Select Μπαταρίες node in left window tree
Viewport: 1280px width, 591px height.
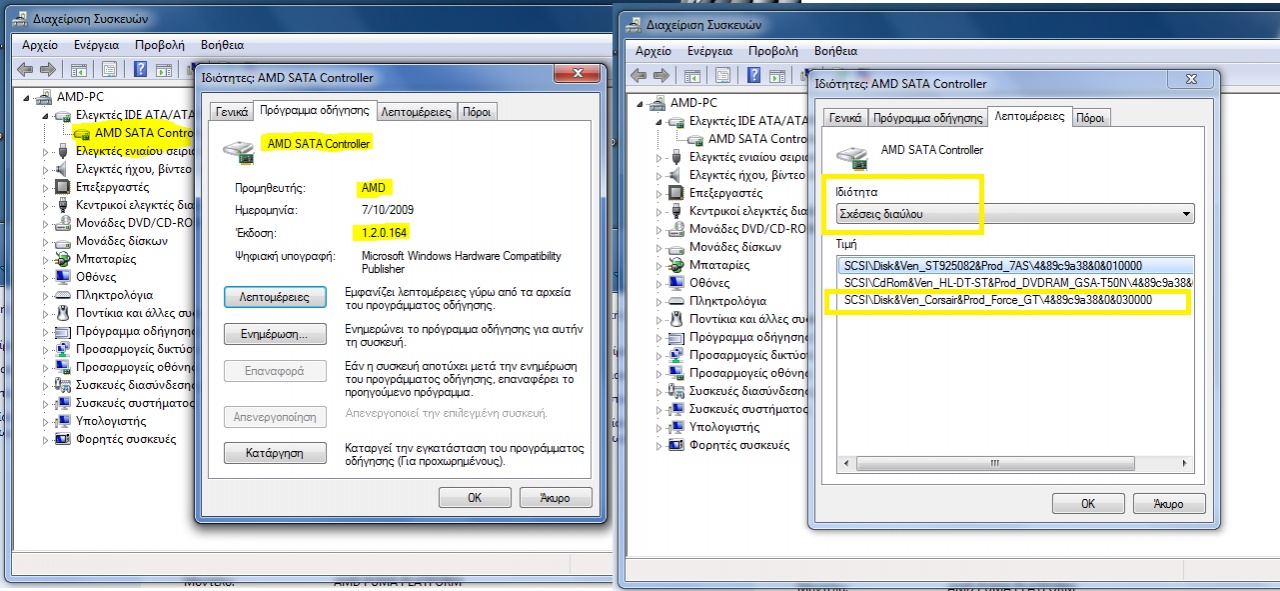106,259
